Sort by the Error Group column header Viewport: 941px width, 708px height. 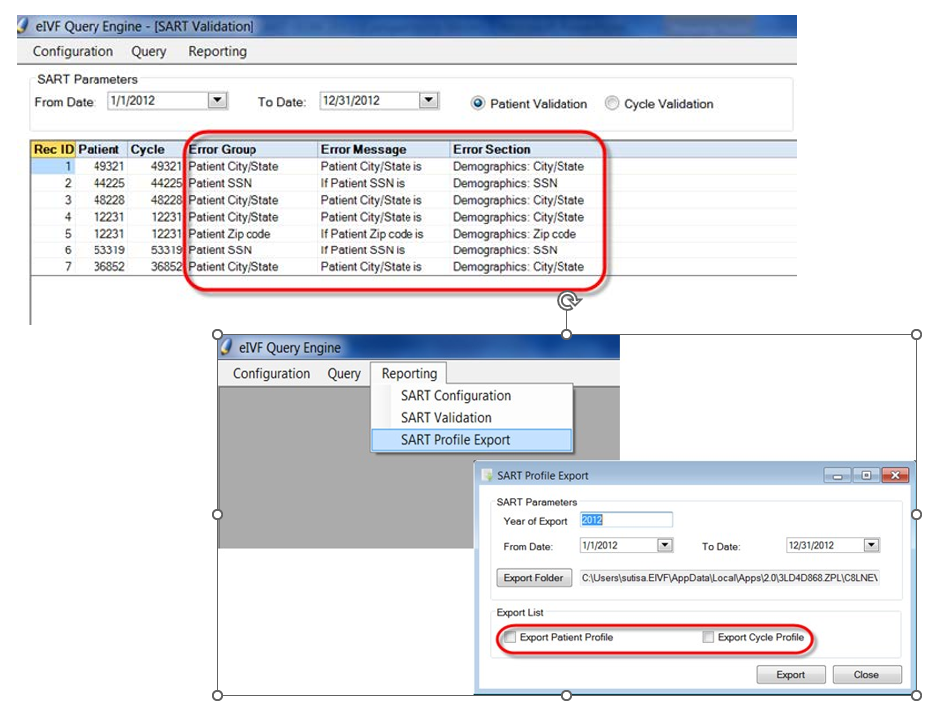point(223,149)
